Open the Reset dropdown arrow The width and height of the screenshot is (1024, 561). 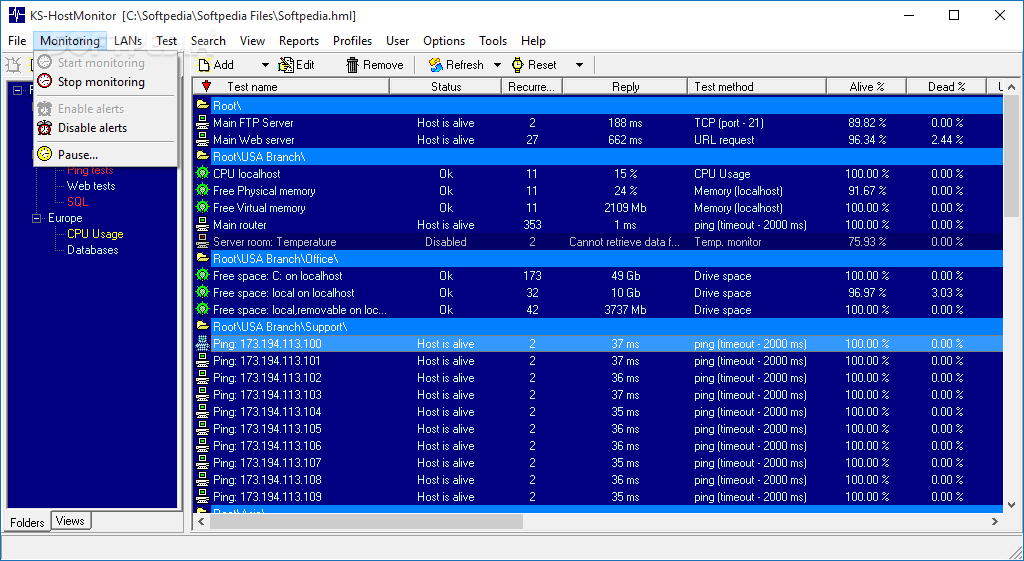coord(579,65)
